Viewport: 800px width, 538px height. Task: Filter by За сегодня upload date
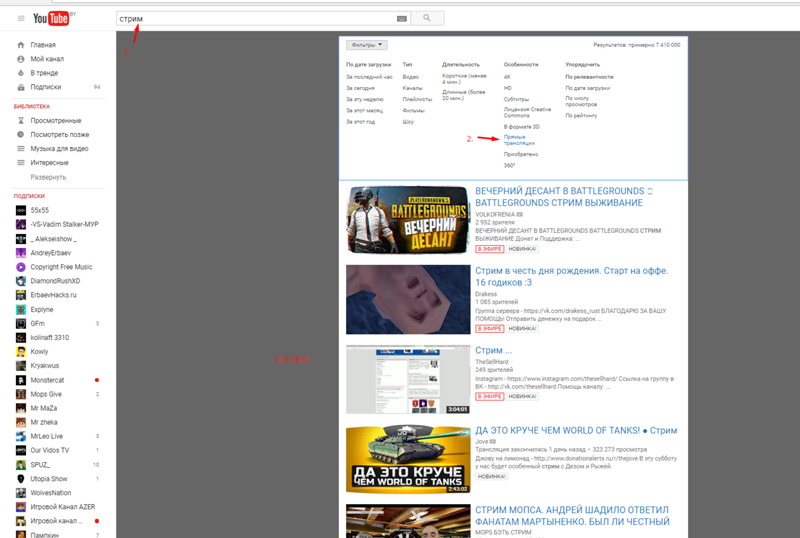(x=360, y=88)
